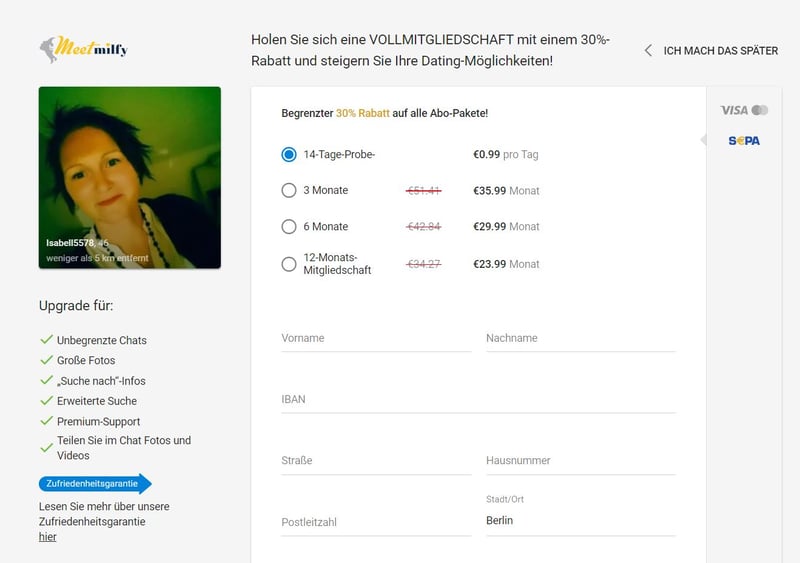The height and width of the screenshot is (563, 800).
Task: Click the blue Zufriedenheitsgarantie arrow badge
Action: click(95, 483)
